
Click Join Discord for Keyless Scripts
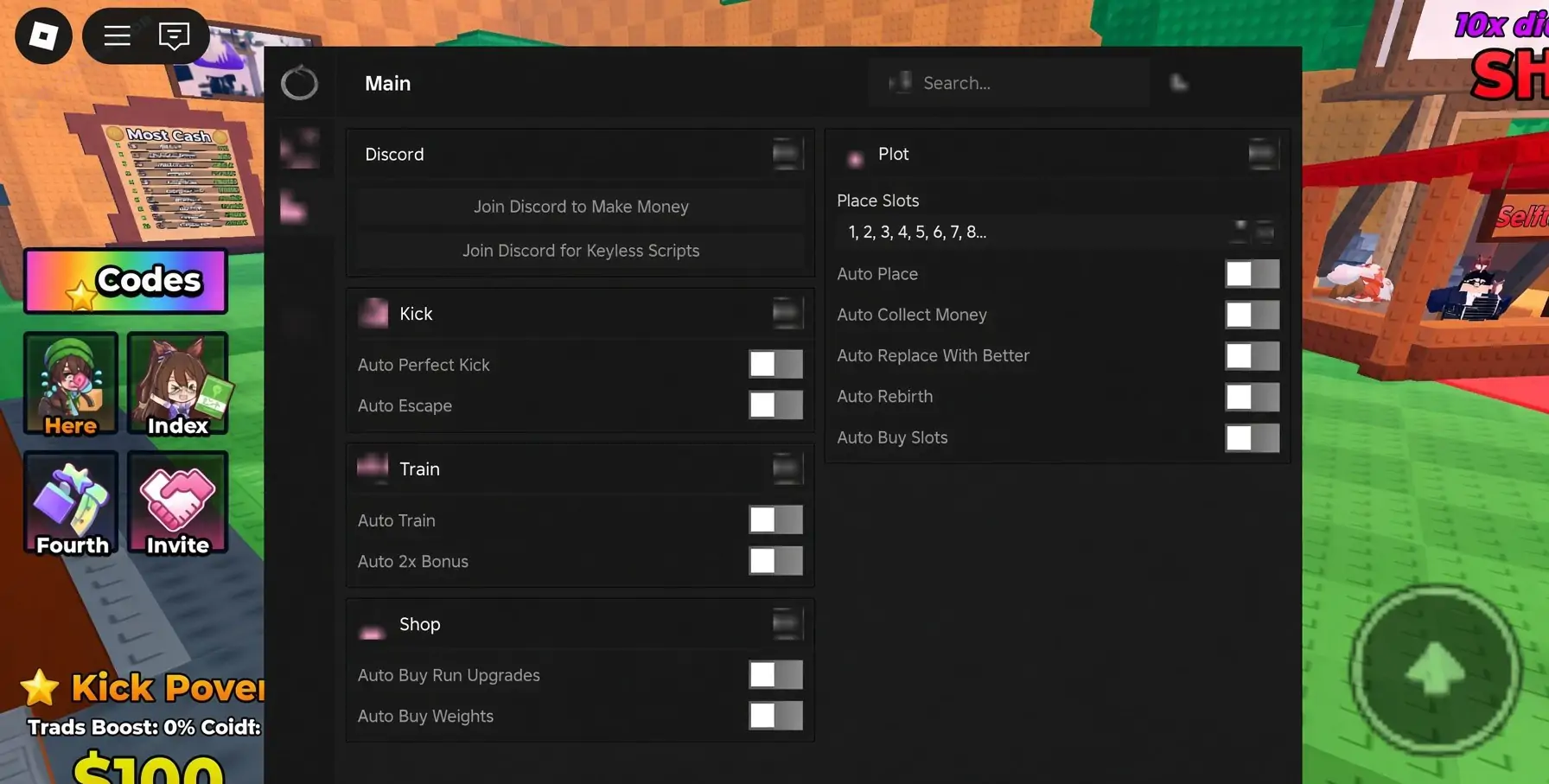(581, 251)
